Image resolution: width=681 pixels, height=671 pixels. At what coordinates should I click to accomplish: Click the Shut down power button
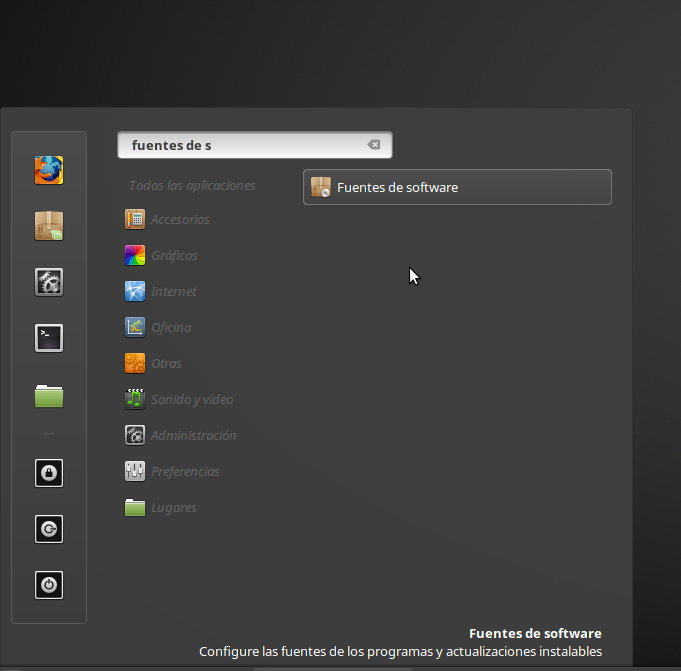pos(49,585)
